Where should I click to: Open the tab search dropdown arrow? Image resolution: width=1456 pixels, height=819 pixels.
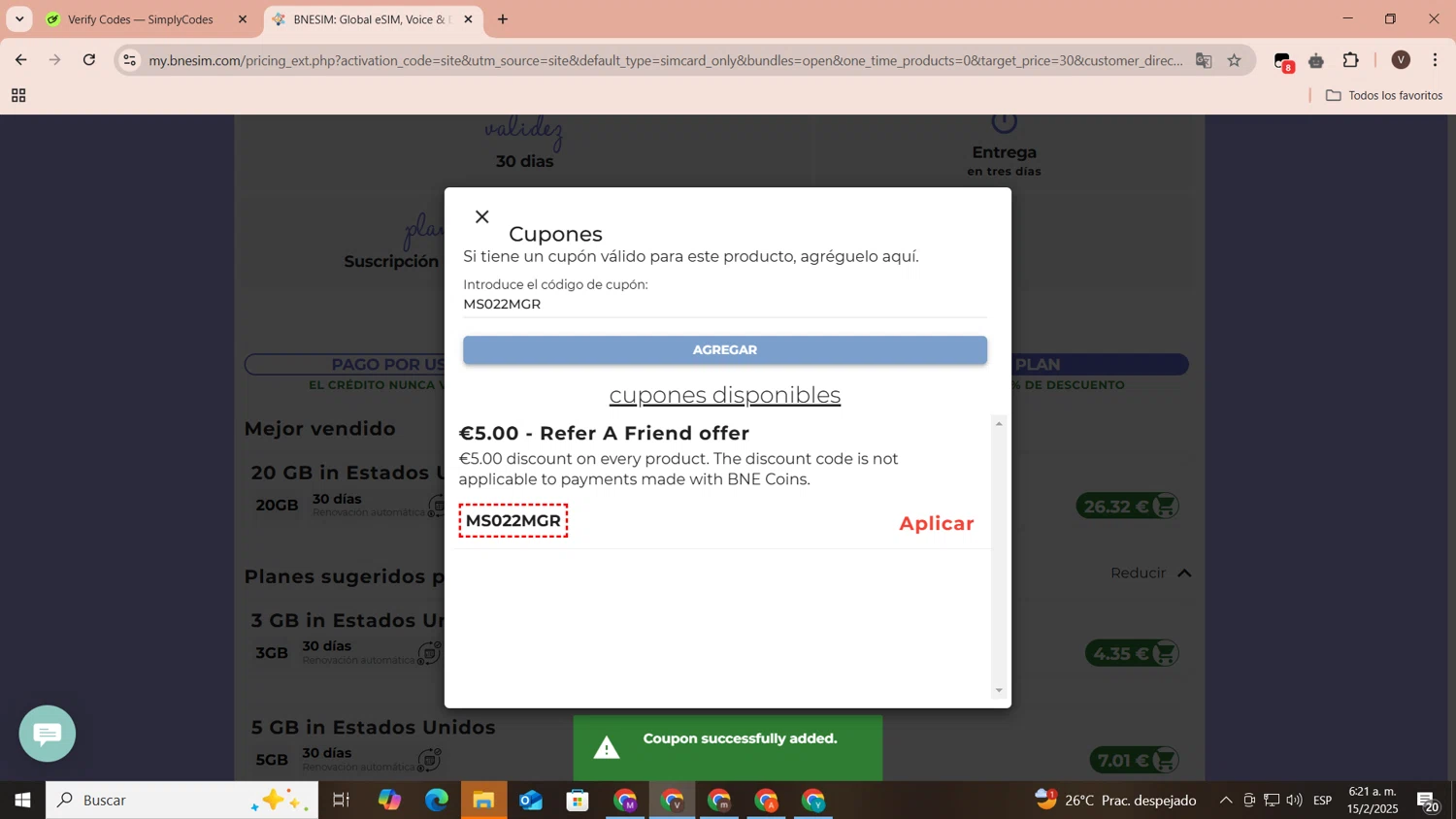click(x=19, y=19)
